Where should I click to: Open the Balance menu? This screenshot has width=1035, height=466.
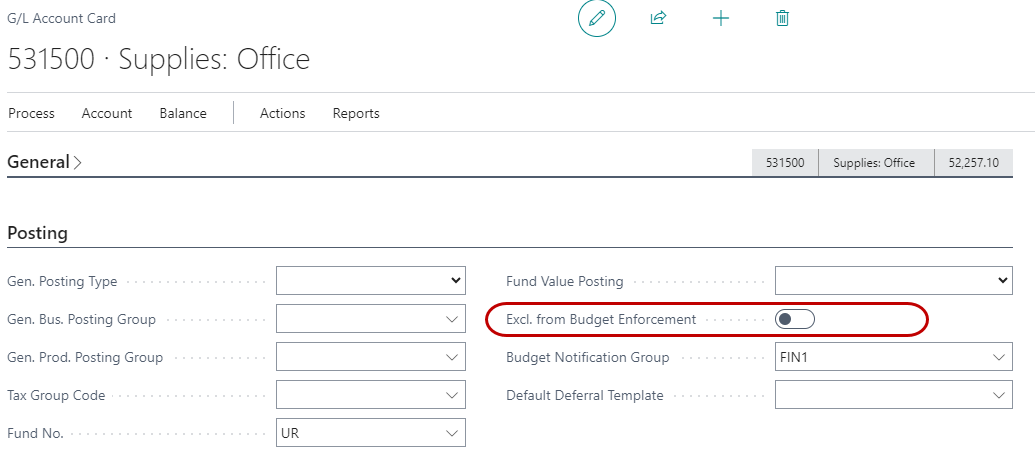(x=183, y=113)
